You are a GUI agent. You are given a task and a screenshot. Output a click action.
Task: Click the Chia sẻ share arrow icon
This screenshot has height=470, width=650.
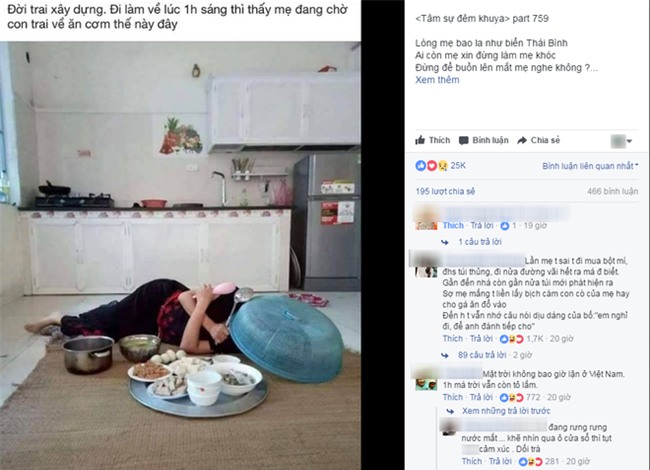click(522, 141)
